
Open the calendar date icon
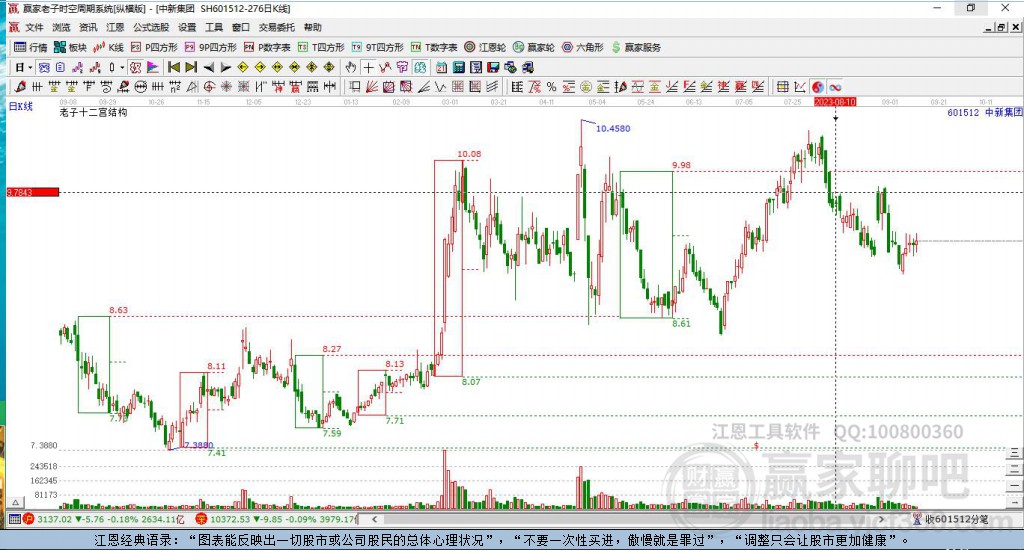pos(441,67)
